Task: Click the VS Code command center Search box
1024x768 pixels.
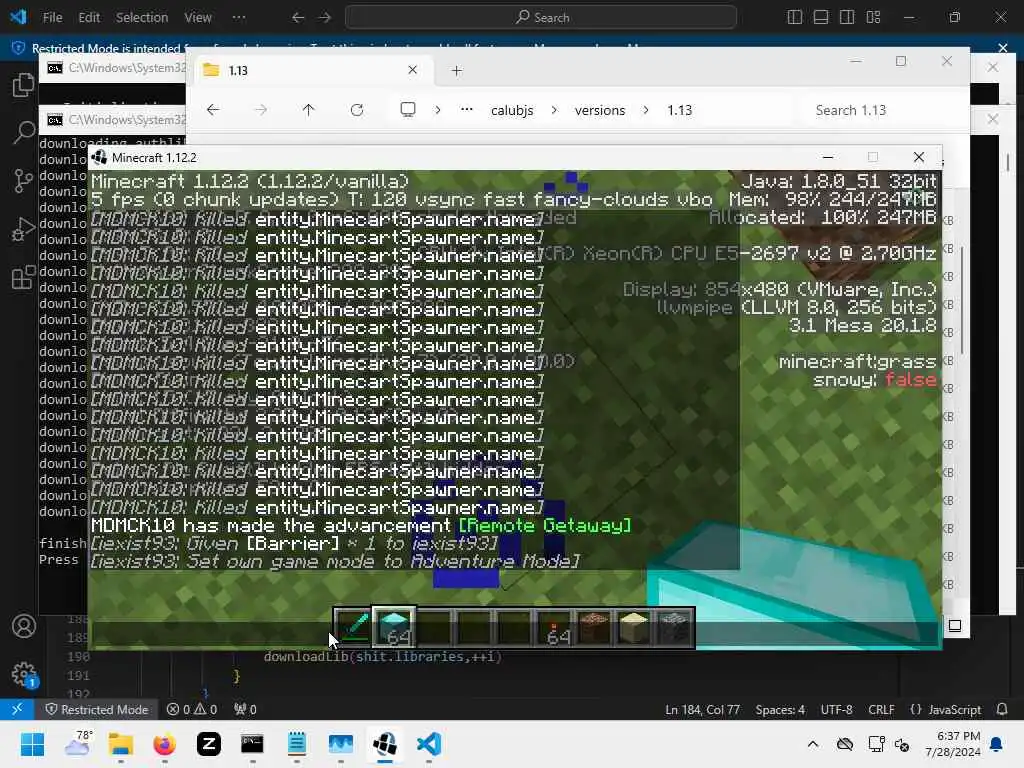Action: 541,18
